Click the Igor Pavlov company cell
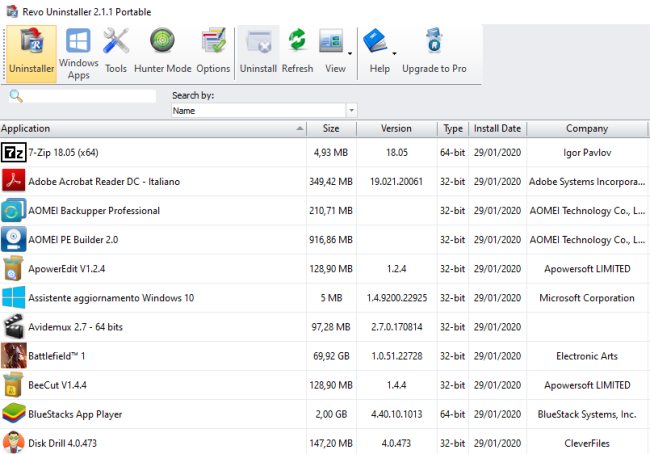Screen dimensions: 650x454 (x=587, y=153)
